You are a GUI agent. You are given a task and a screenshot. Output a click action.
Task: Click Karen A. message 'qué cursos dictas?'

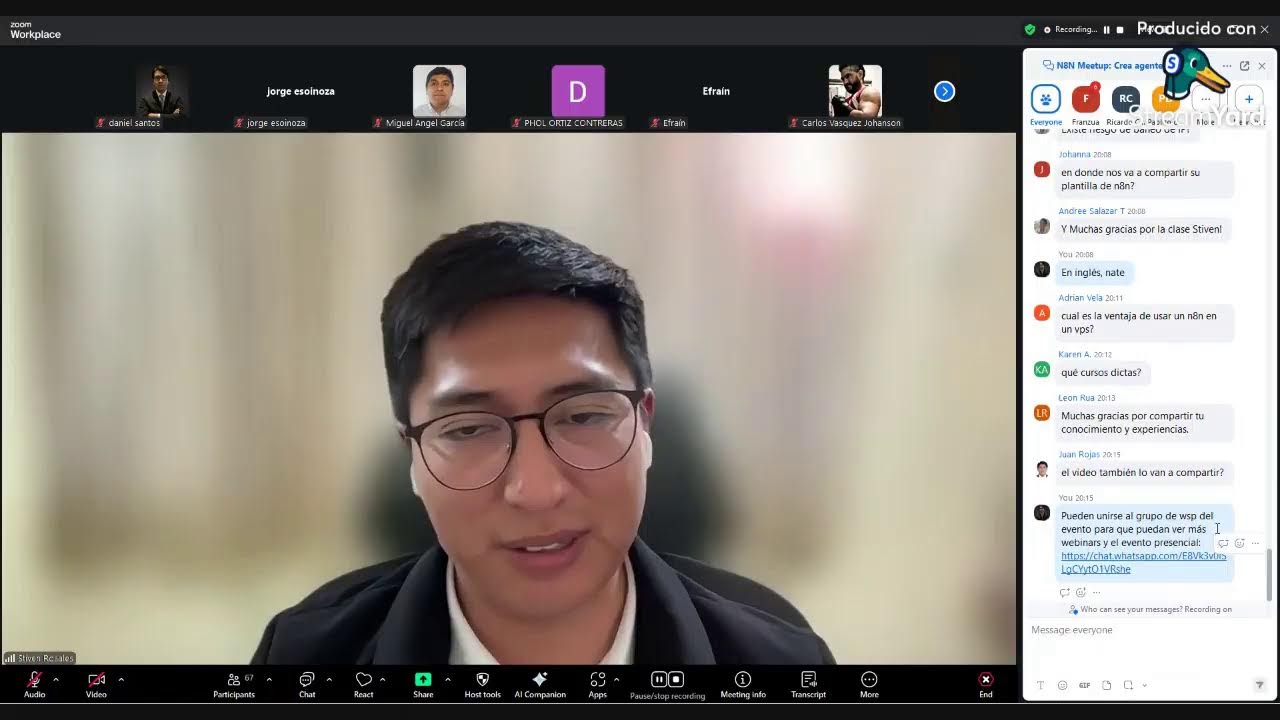tap(1101, 372)
